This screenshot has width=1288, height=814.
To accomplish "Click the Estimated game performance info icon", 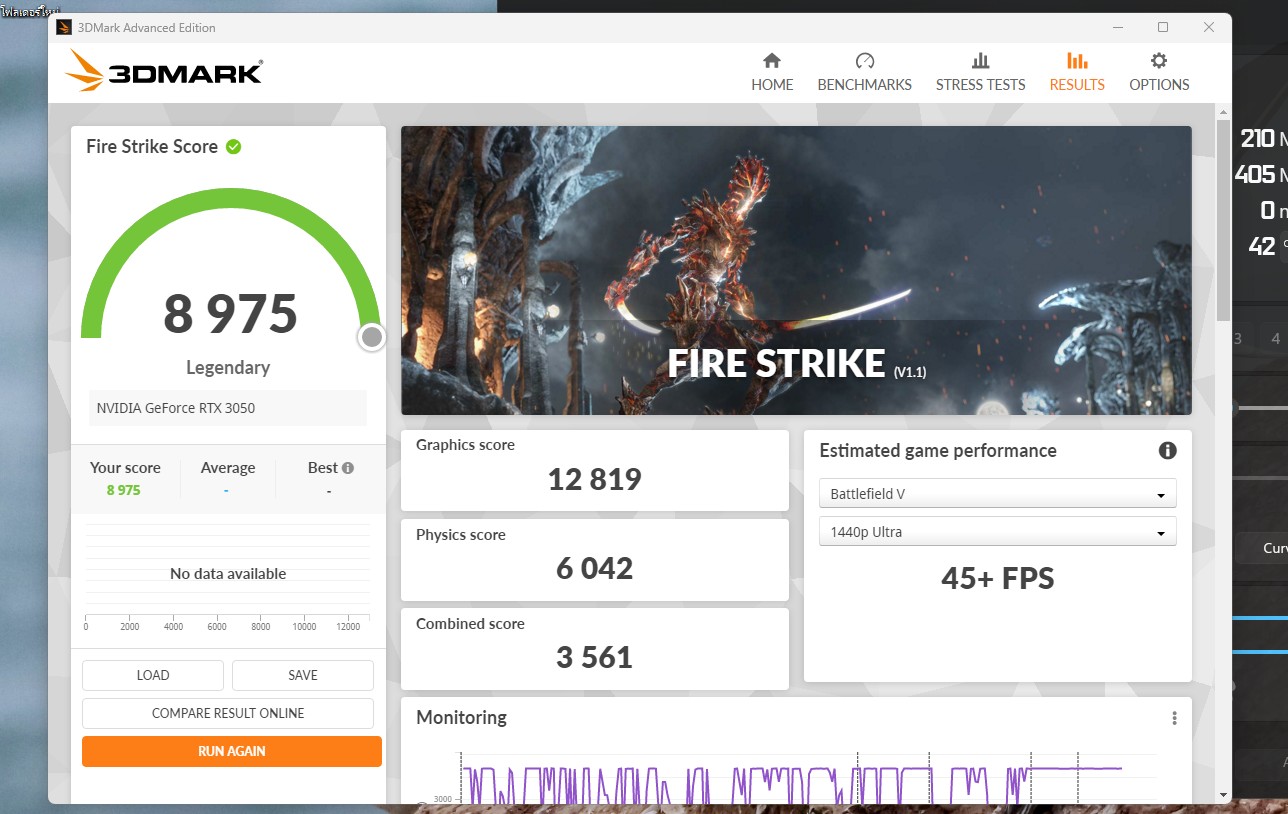I will tap(1167, 451).
